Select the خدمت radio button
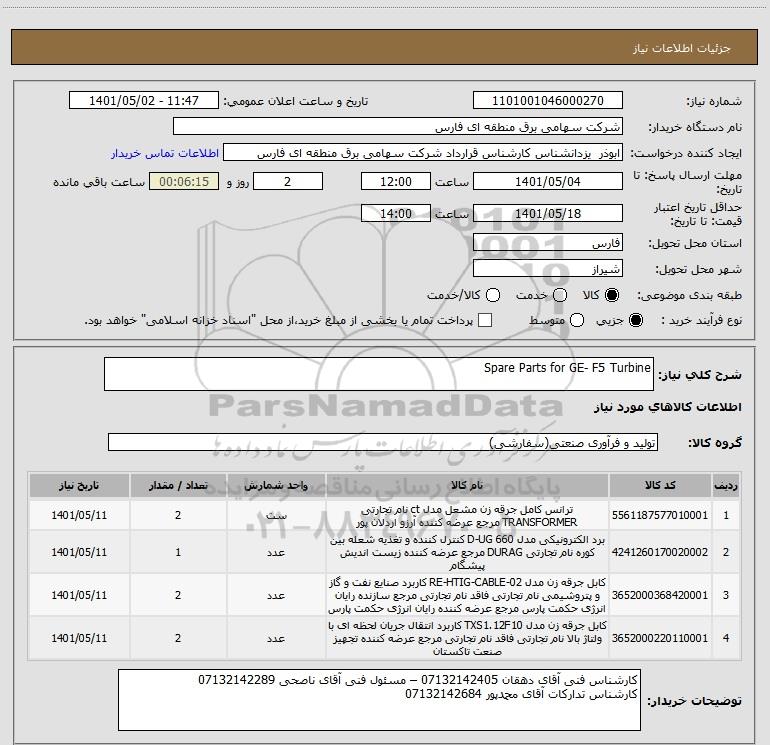This screenshot has height=745, width=770. [x=560, y=295]
